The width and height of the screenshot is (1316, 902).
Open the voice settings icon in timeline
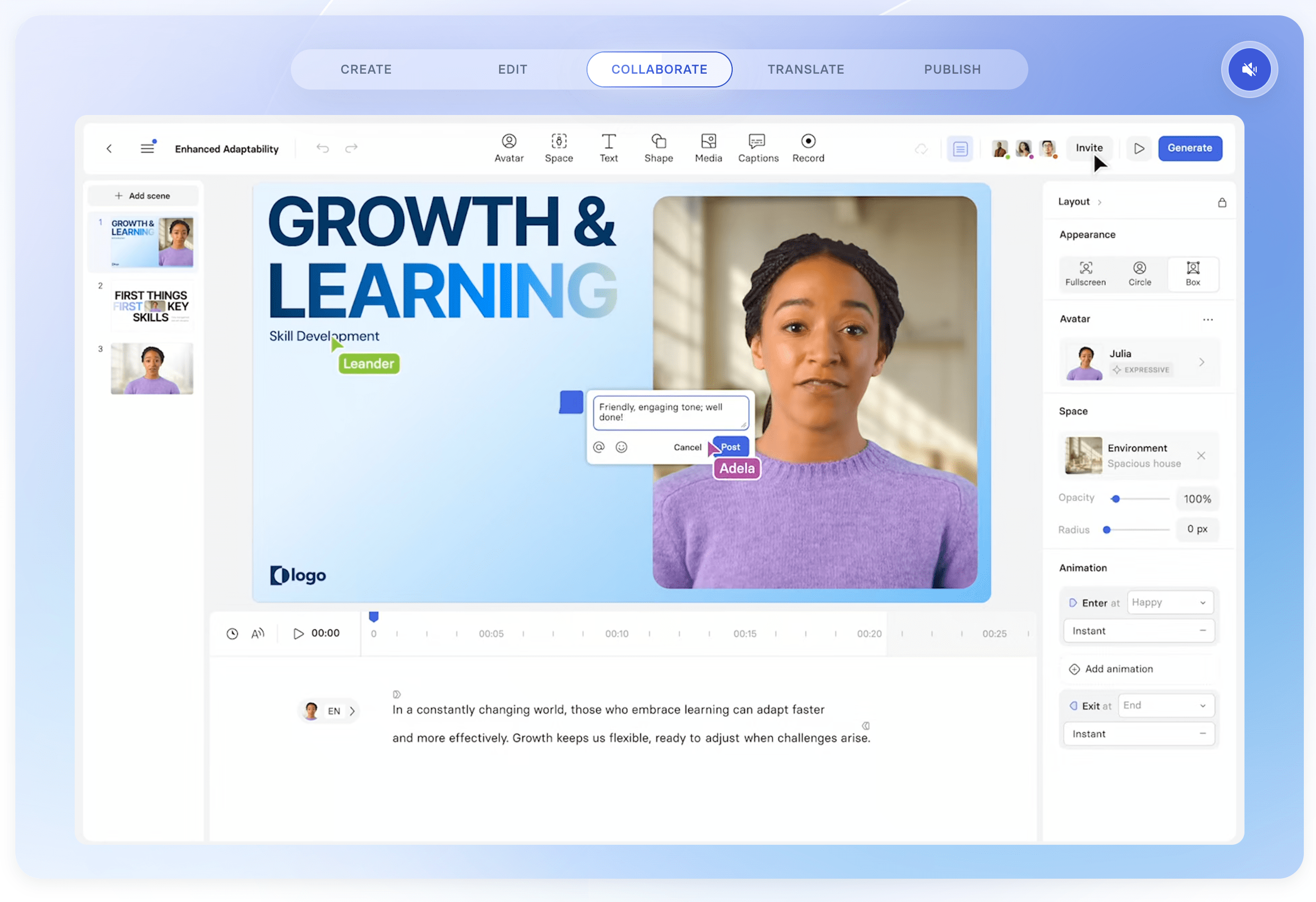click(x=257, y=633)
